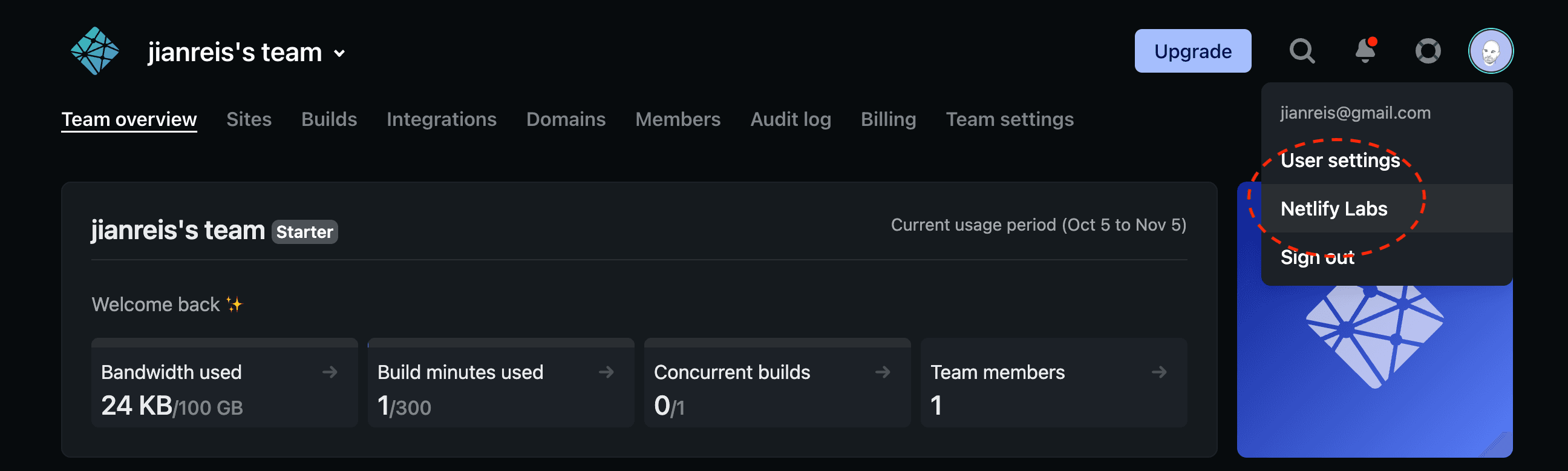
Task: Open the Builds tab
Action: click(328, 119)
